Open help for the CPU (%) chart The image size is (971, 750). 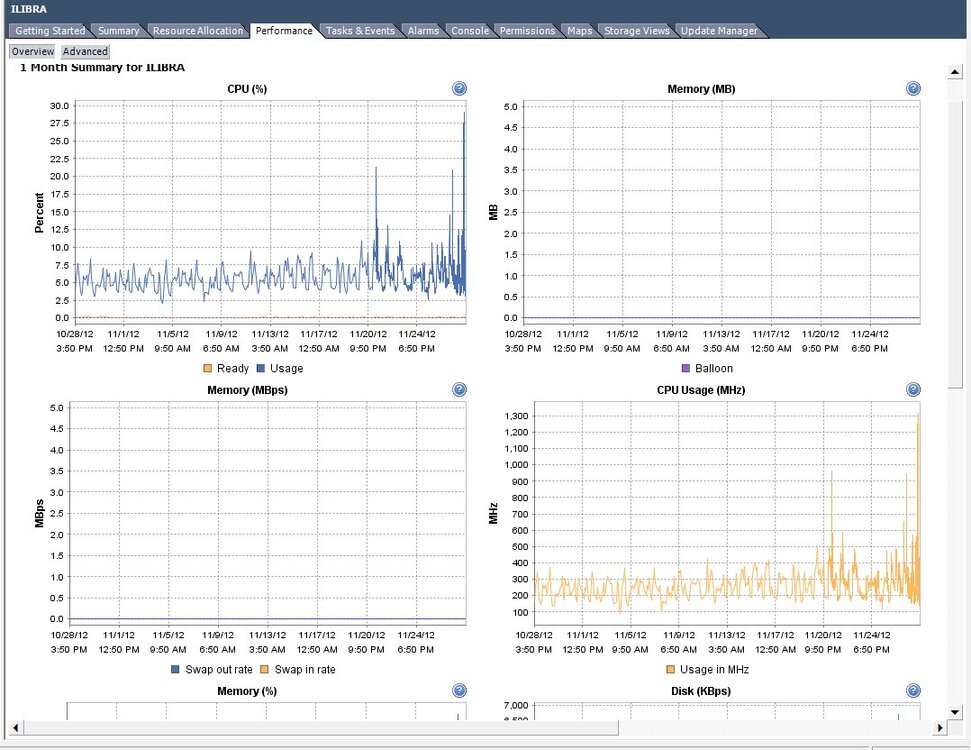(x=459, y=89)
